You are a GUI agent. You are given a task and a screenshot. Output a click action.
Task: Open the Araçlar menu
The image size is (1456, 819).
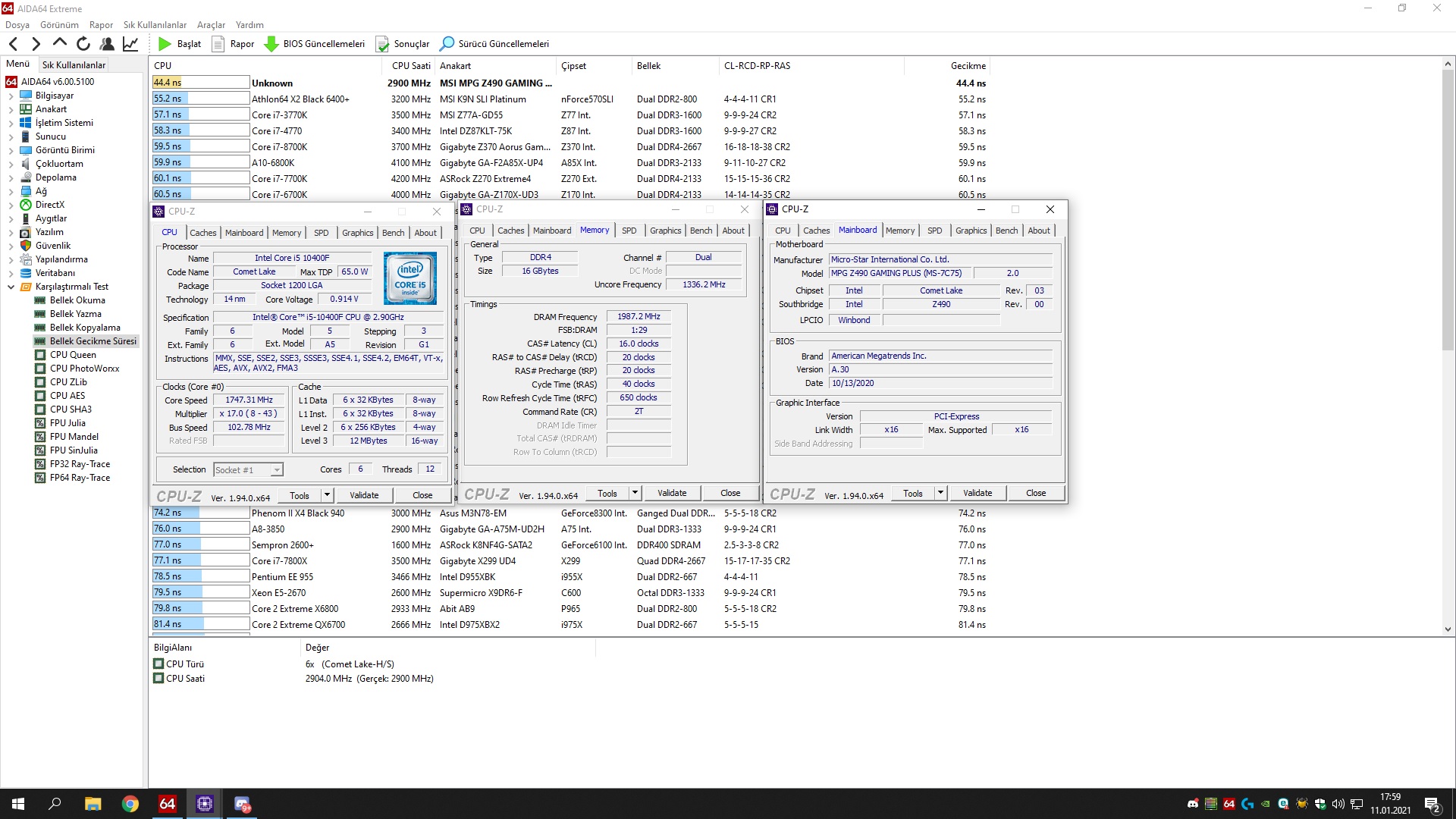click(212, 25)
